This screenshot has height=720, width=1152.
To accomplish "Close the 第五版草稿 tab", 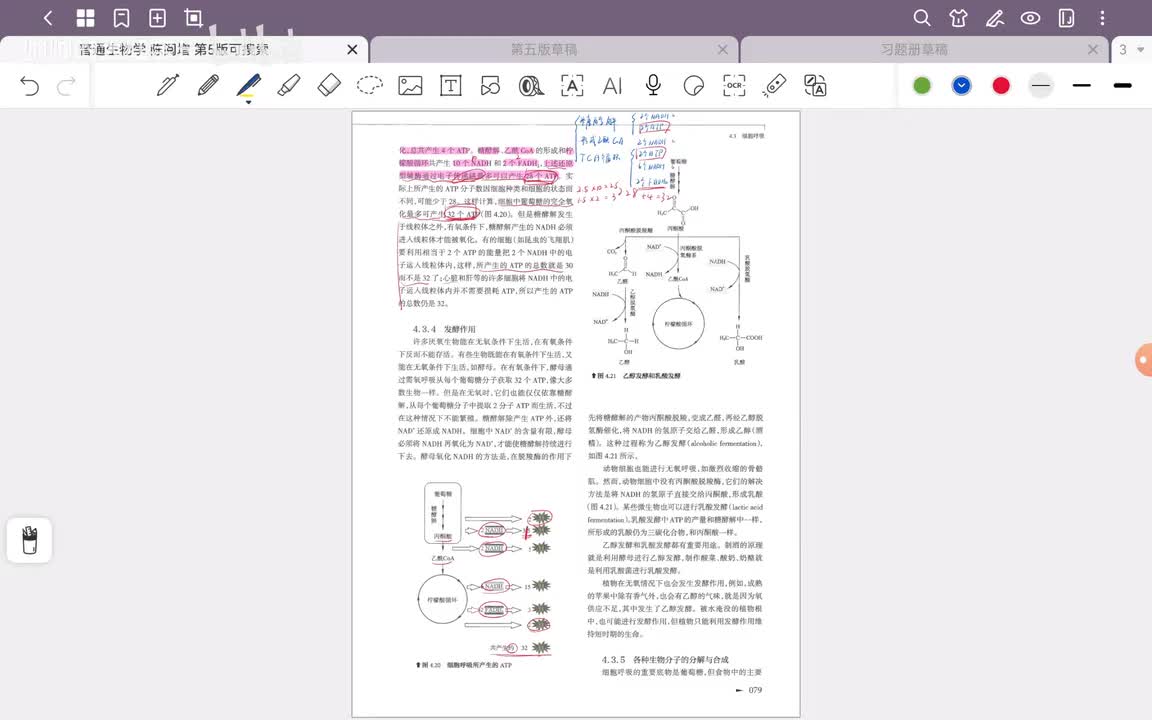I will click(x=723, y=49).
